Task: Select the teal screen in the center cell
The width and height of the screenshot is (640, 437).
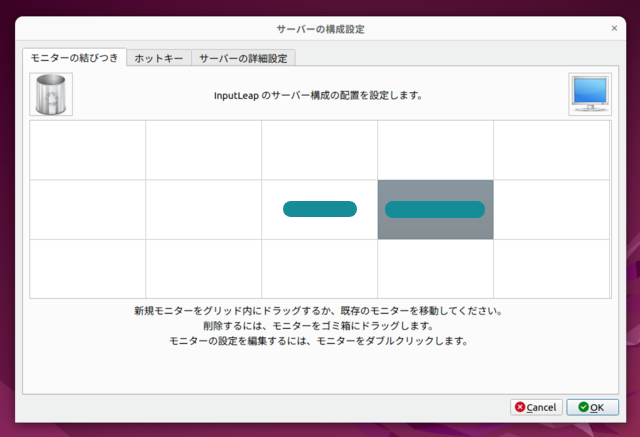Action: (x=320, y=209)
